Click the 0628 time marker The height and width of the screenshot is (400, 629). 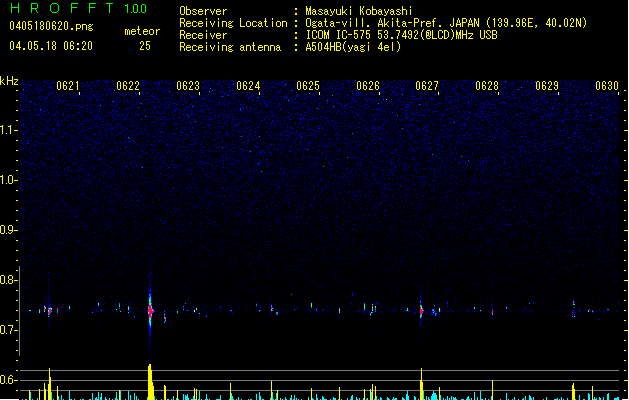pos(487,86)
